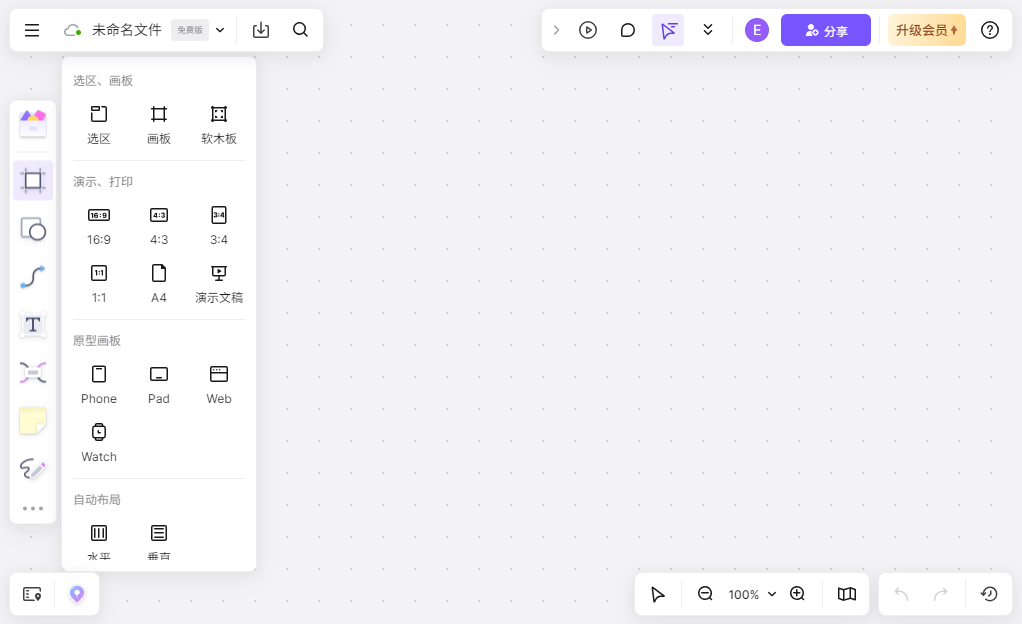Screen dimensions: 1022x624
Task: Choose horizontal auto layout 水平
Action: (x=99, y=542)
